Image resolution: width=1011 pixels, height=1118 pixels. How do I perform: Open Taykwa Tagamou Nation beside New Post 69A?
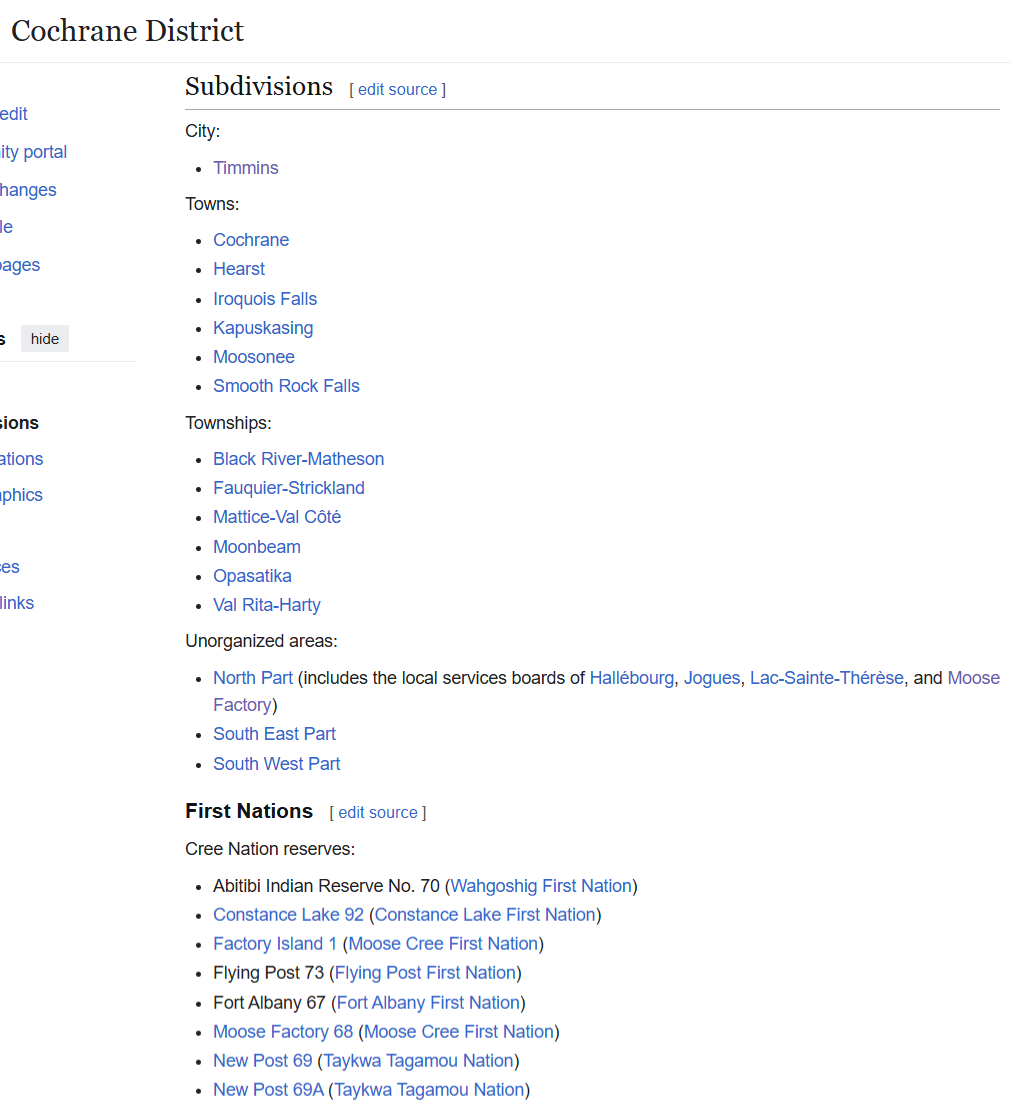click(429, 1089)
